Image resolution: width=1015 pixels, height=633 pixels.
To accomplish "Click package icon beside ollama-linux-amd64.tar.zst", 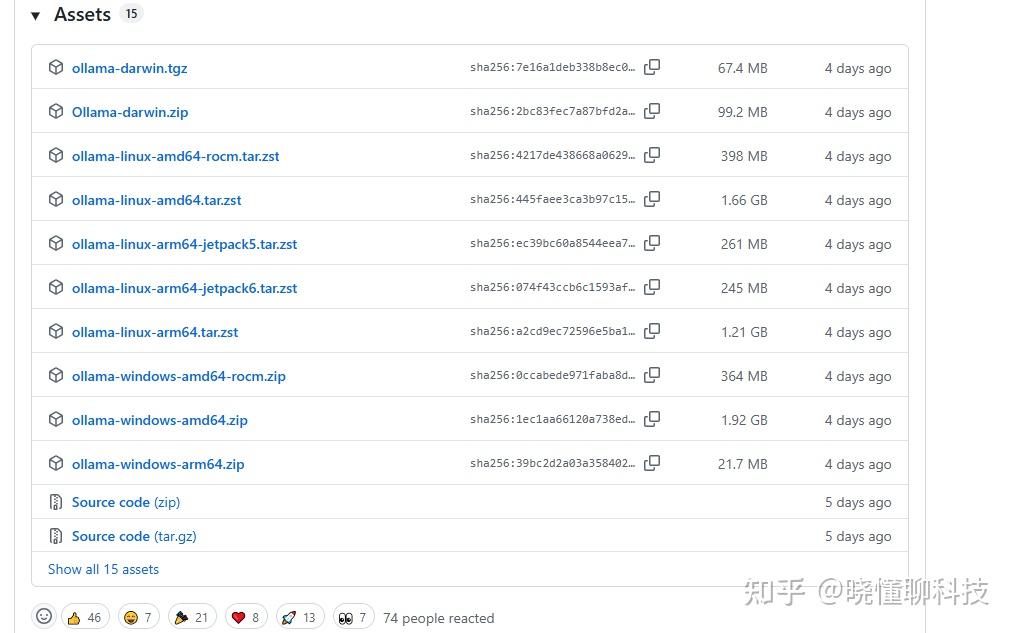I will pyautogui.click(x=56, y=199).
